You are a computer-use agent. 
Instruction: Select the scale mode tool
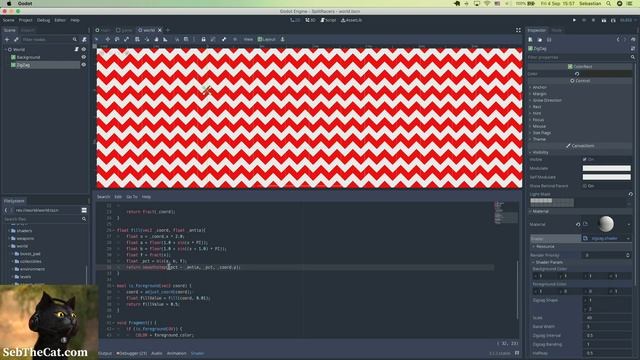pos(127,39)
